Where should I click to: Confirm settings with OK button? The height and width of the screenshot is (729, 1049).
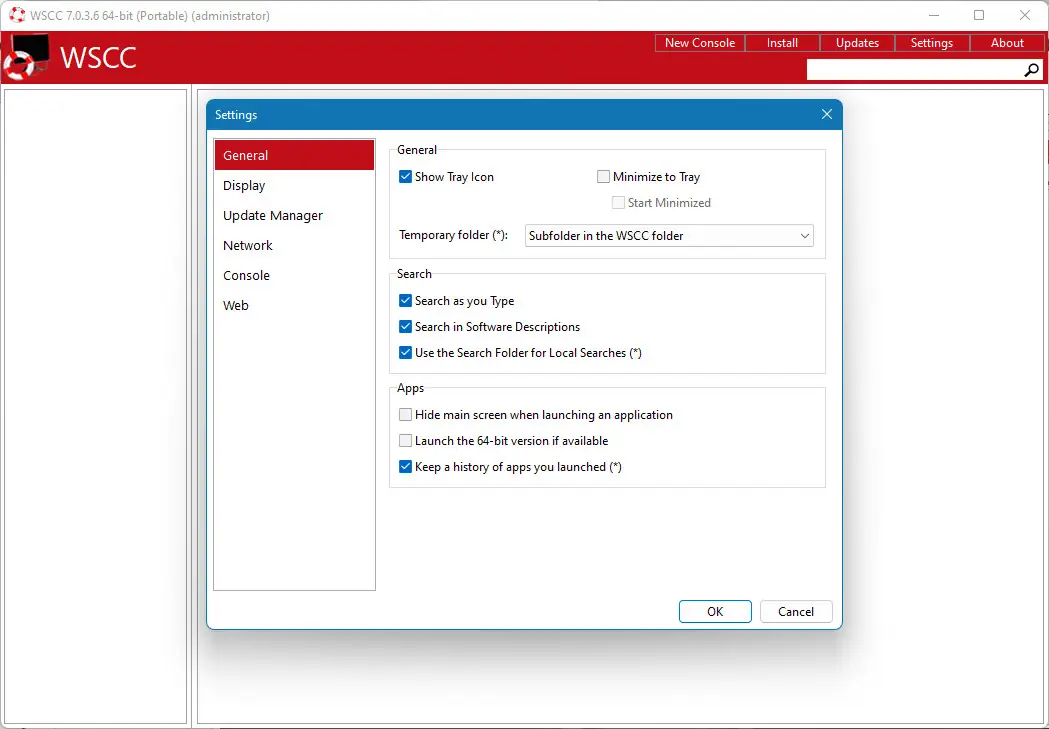pos(715,611)
